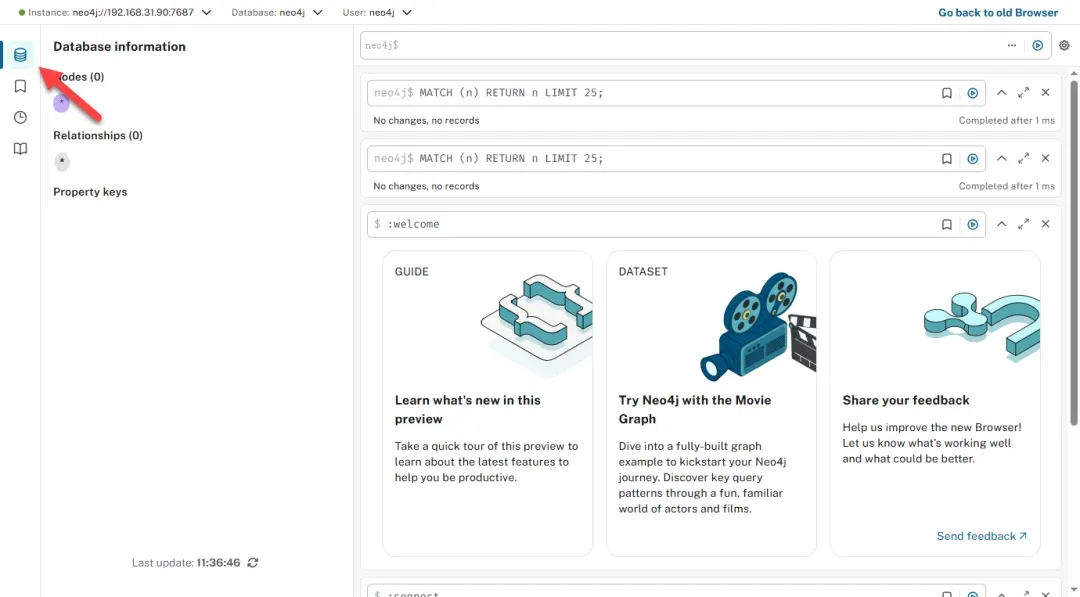
Task: Open the guide card Learn what's new
Action: [x=488, y=404]
